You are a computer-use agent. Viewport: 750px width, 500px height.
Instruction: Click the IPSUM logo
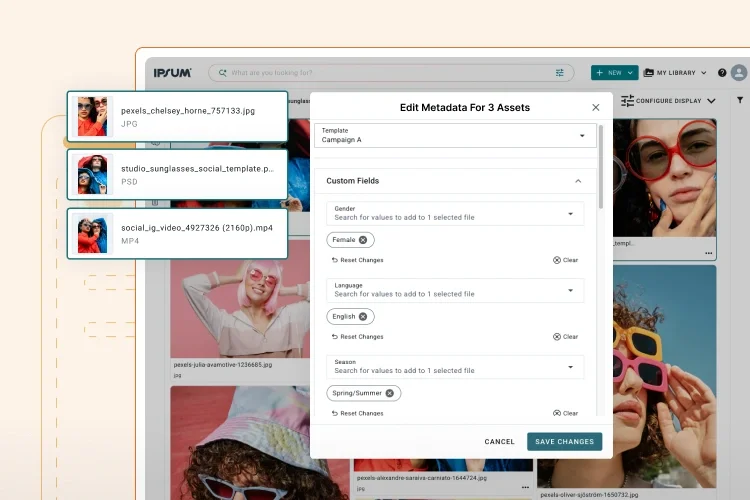(172, 73)
